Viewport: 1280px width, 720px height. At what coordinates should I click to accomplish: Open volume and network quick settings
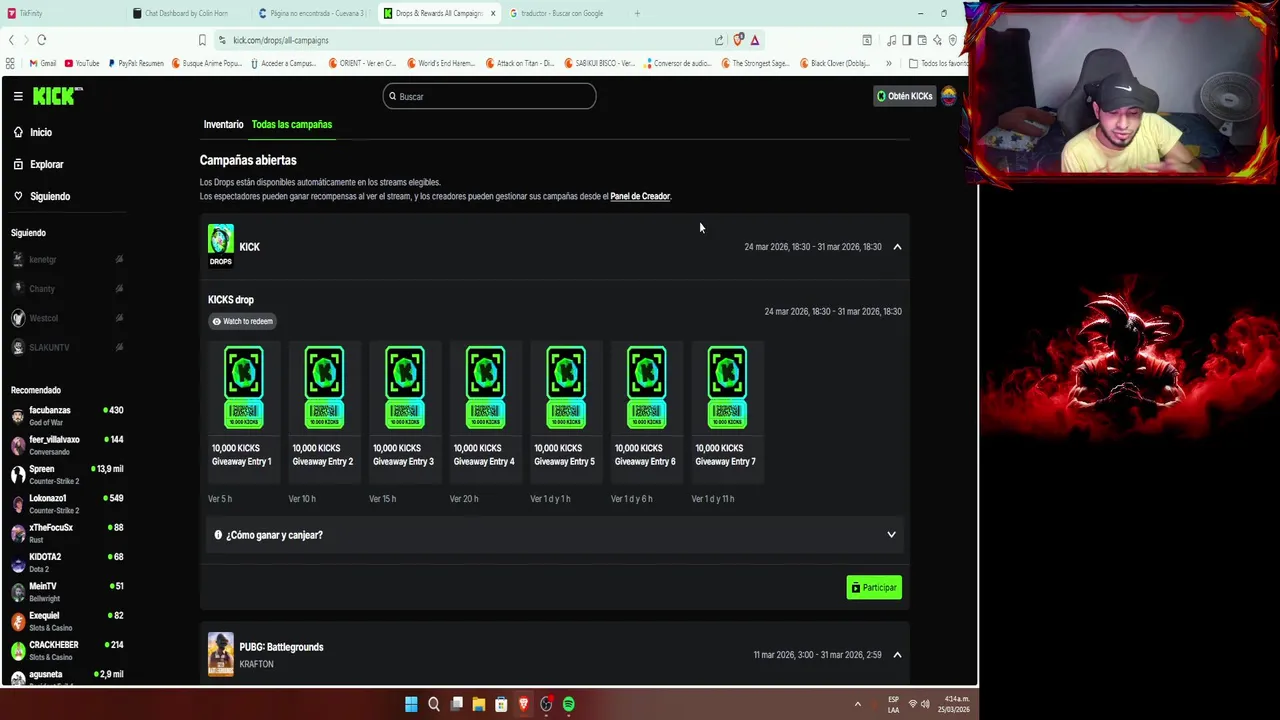tap(918, 704)
